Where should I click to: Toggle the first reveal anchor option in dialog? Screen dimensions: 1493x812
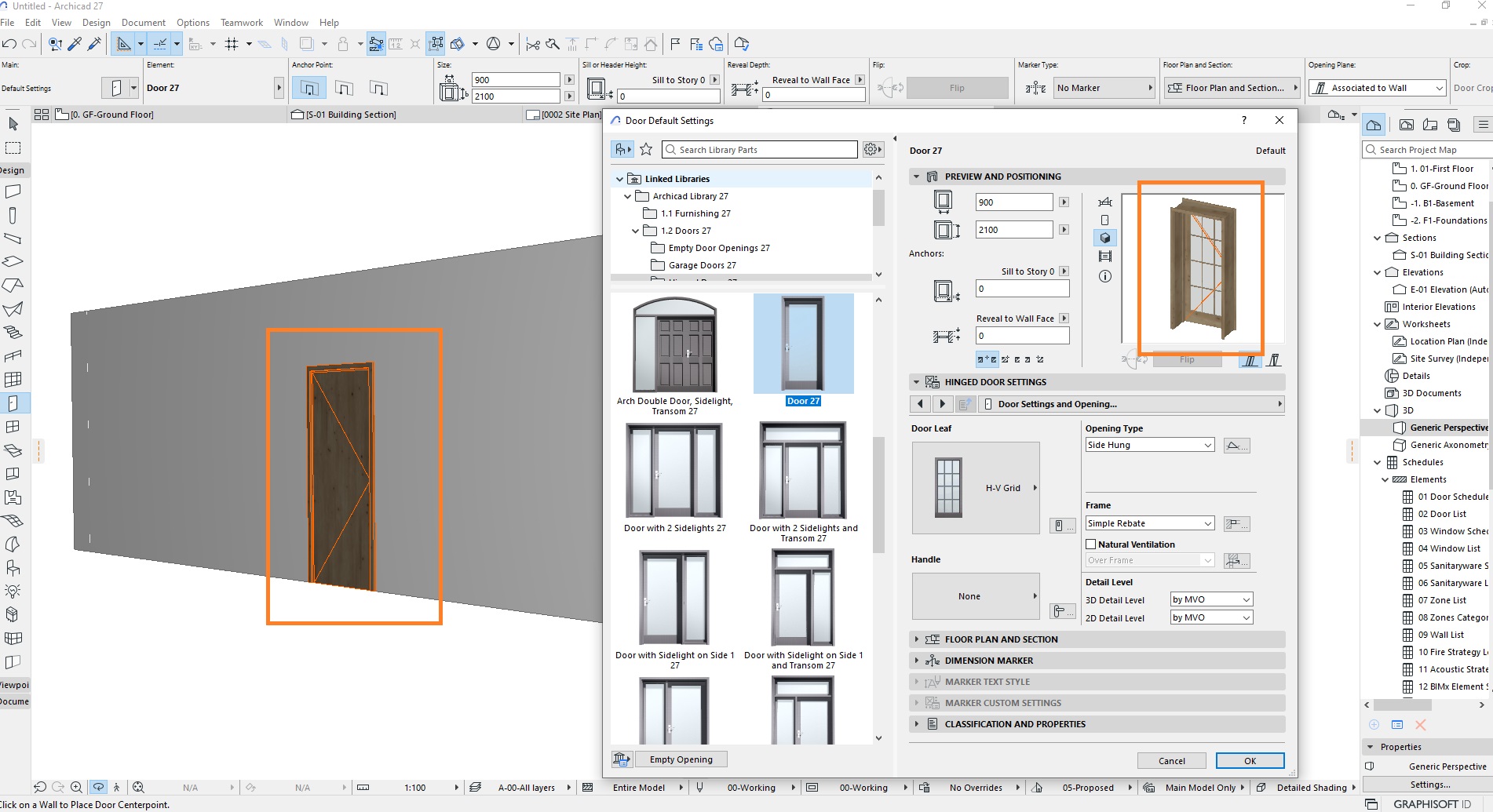click(x=986, y=359)
